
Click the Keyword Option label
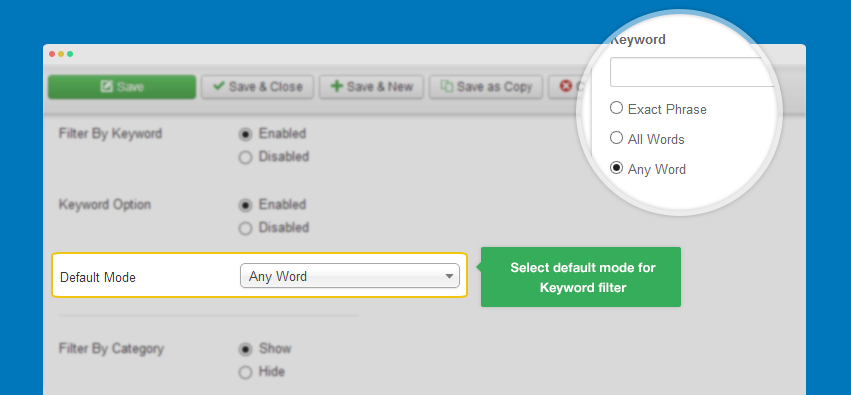(105, 205)
